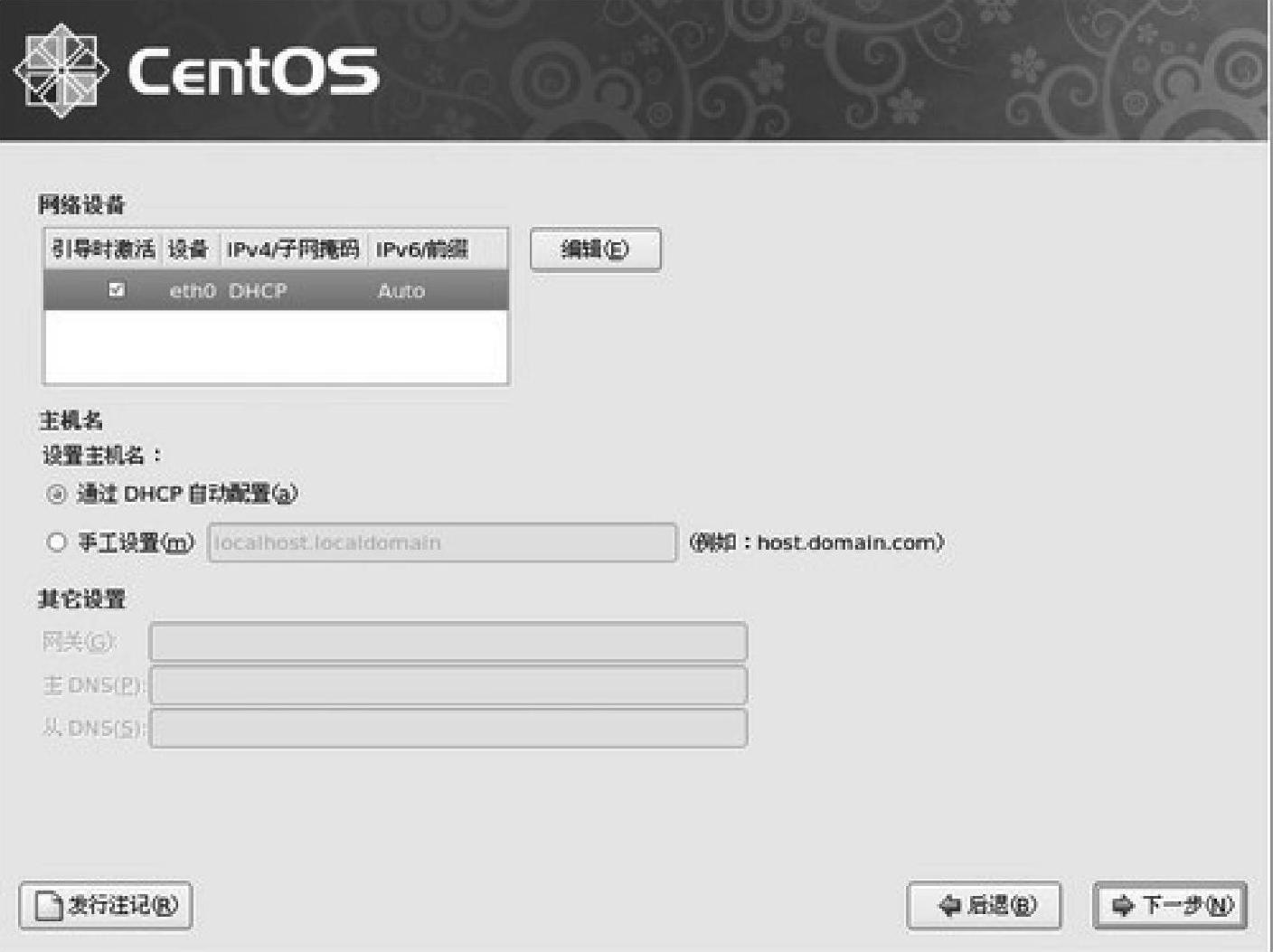Toggle the eth0 activate-on-boot checkbox
Viewport: 1273px width, 952px height.
point(117,289)
